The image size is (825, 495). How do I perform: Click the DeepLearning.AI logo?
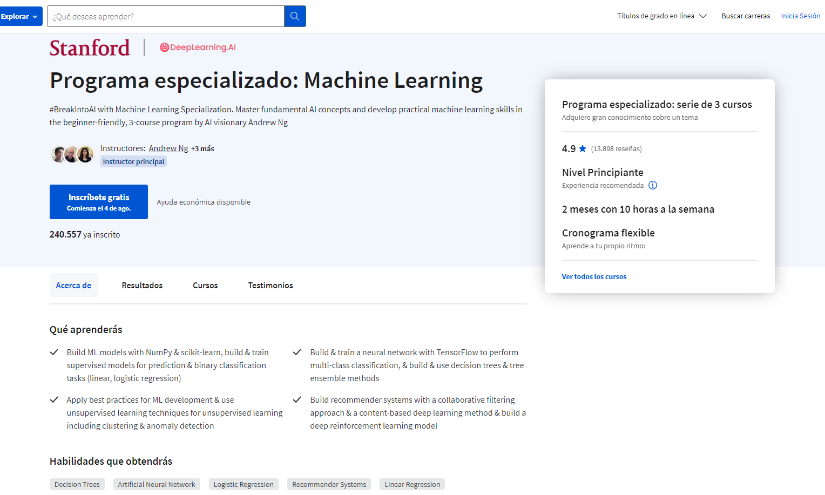click(x=198, y=47)
